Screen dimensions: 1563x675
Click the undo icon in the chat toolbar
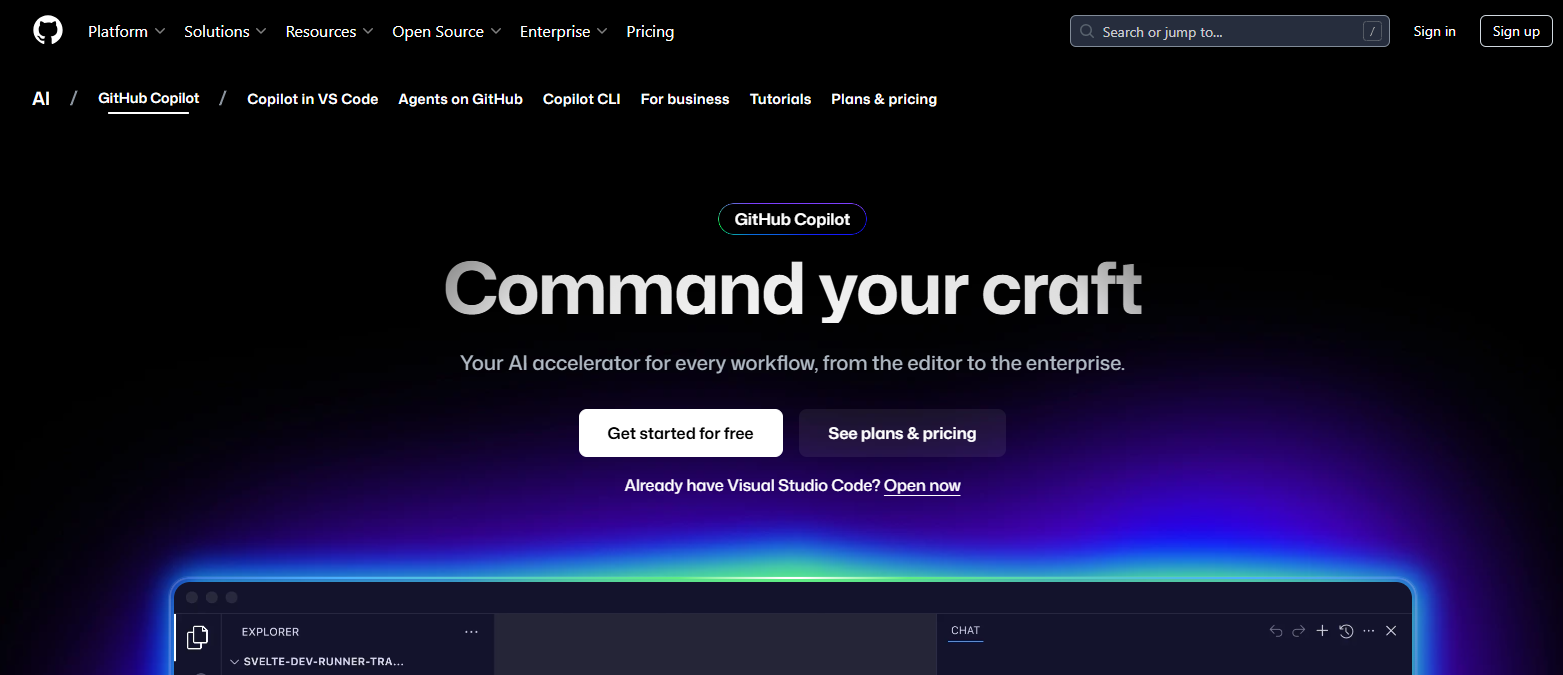pyautogui.click(x=1275, y=631)
